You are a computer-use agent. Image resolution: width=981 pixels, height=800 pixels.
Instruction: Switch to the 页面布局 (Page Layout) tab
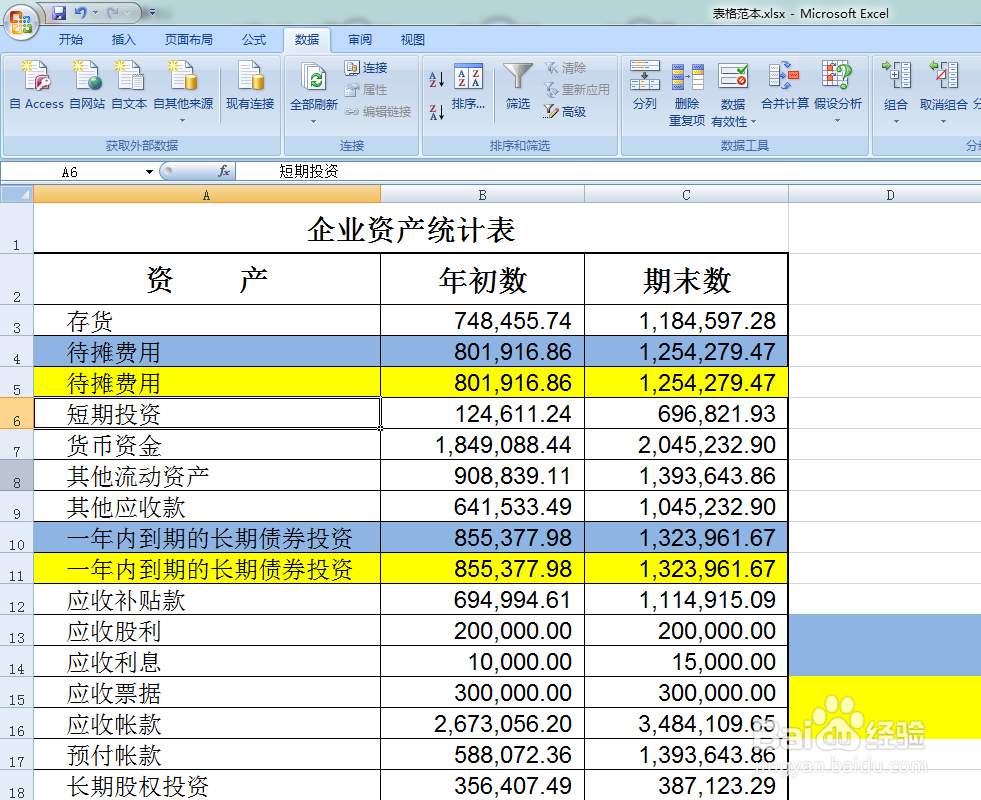click(x=188, y=39)
